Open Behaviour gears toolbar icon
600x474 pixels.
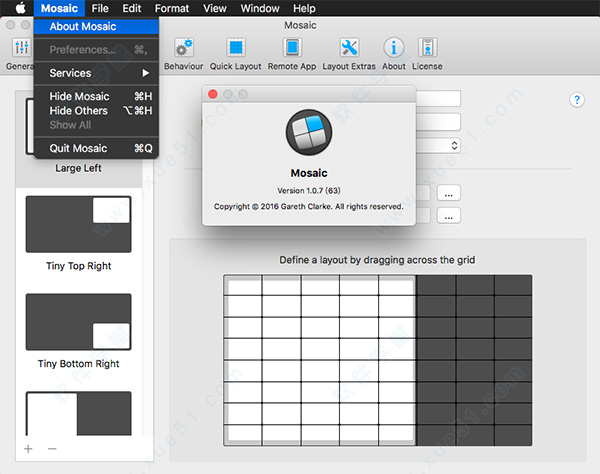[184, 48]
